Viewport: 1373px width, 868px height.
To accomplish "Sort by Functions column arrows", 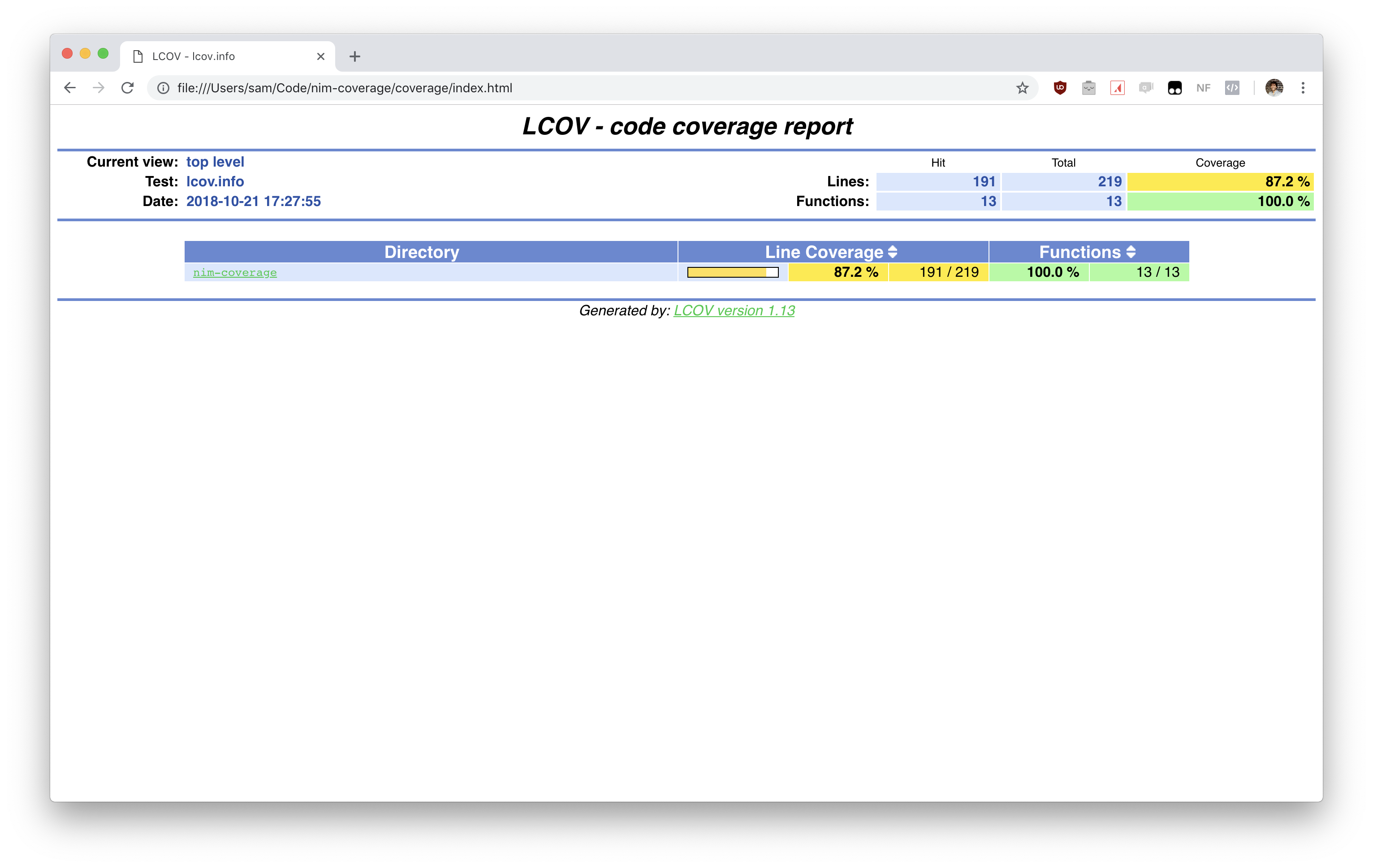I will pos(1131,252).
